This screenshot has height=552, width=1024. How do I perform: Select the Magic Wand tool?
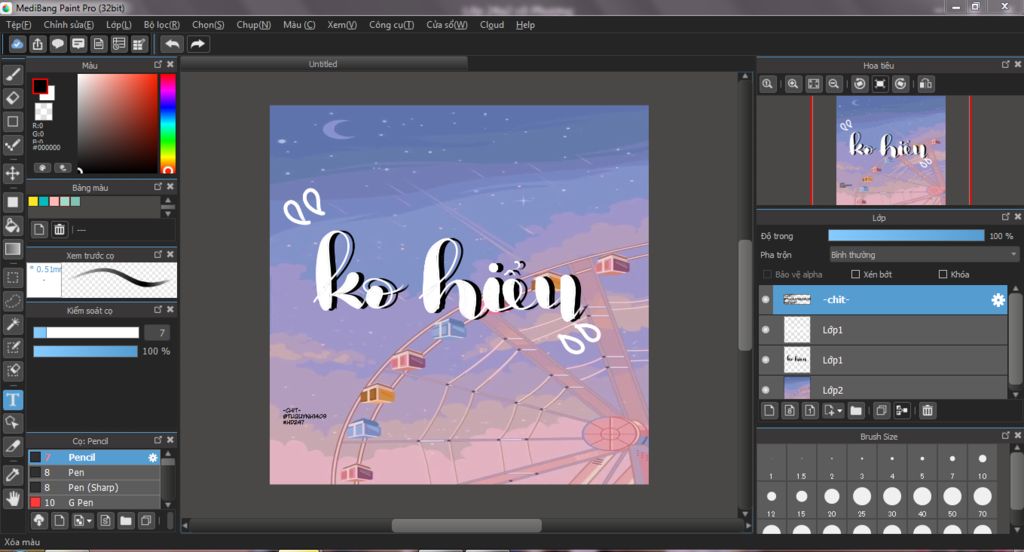point(12,324)
